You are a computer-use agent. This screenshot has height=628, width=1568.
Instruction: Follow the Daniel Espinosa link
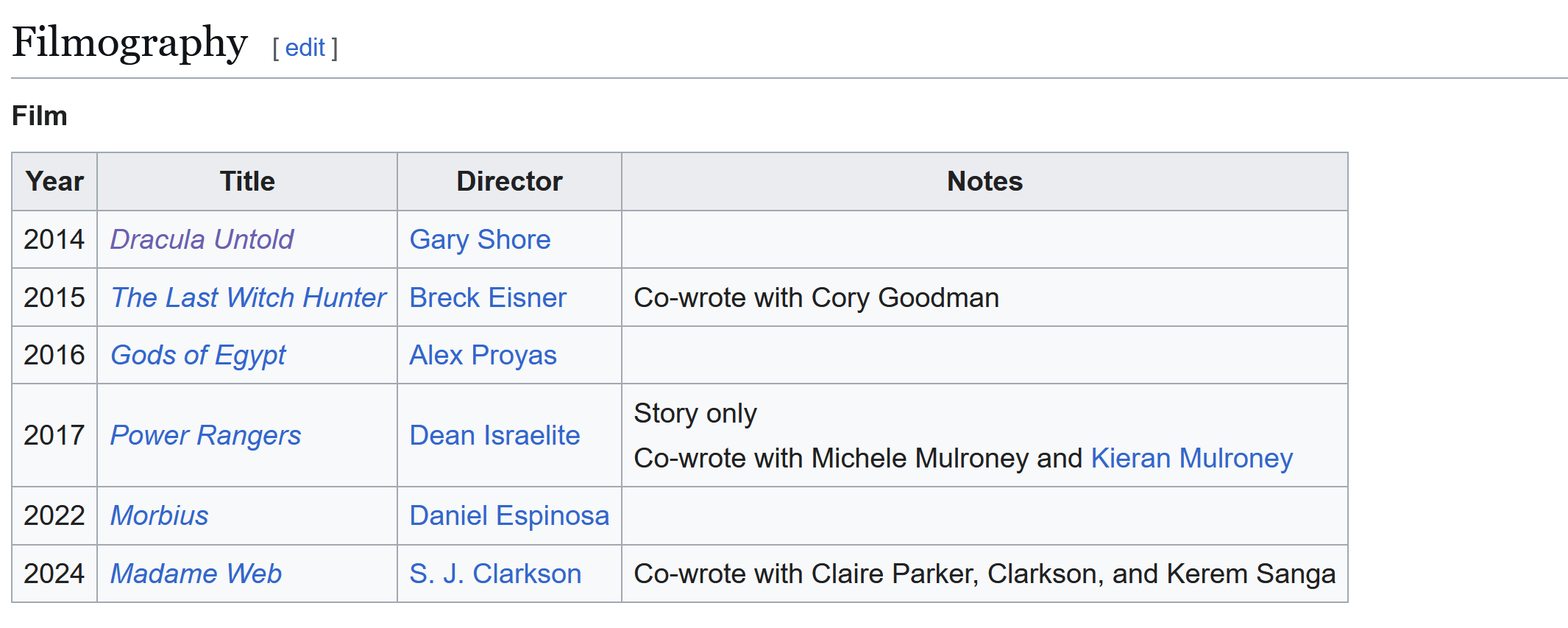coord(509,515)
